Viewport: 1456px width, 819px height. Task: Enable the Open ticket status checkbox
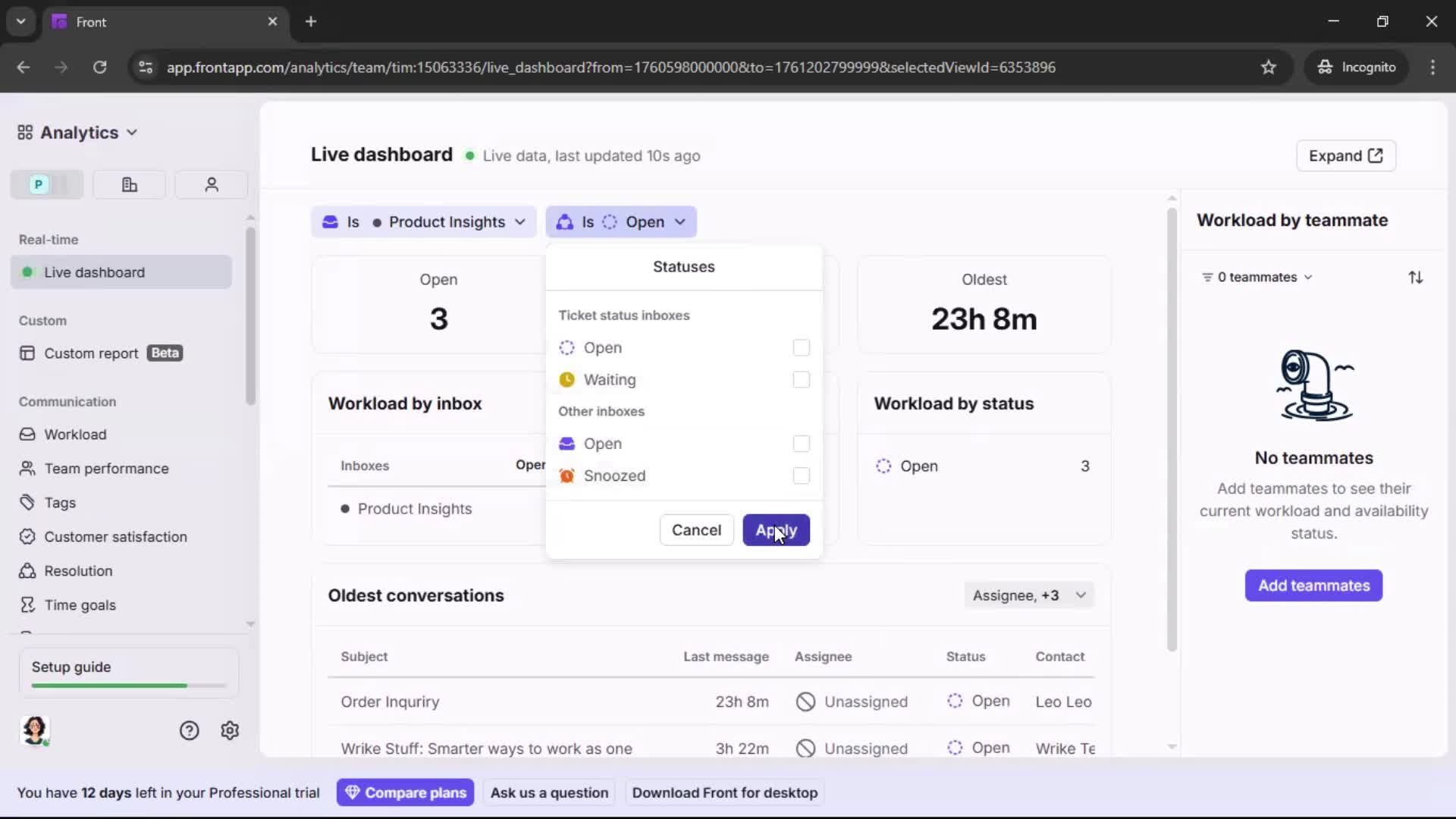(801, 347)
